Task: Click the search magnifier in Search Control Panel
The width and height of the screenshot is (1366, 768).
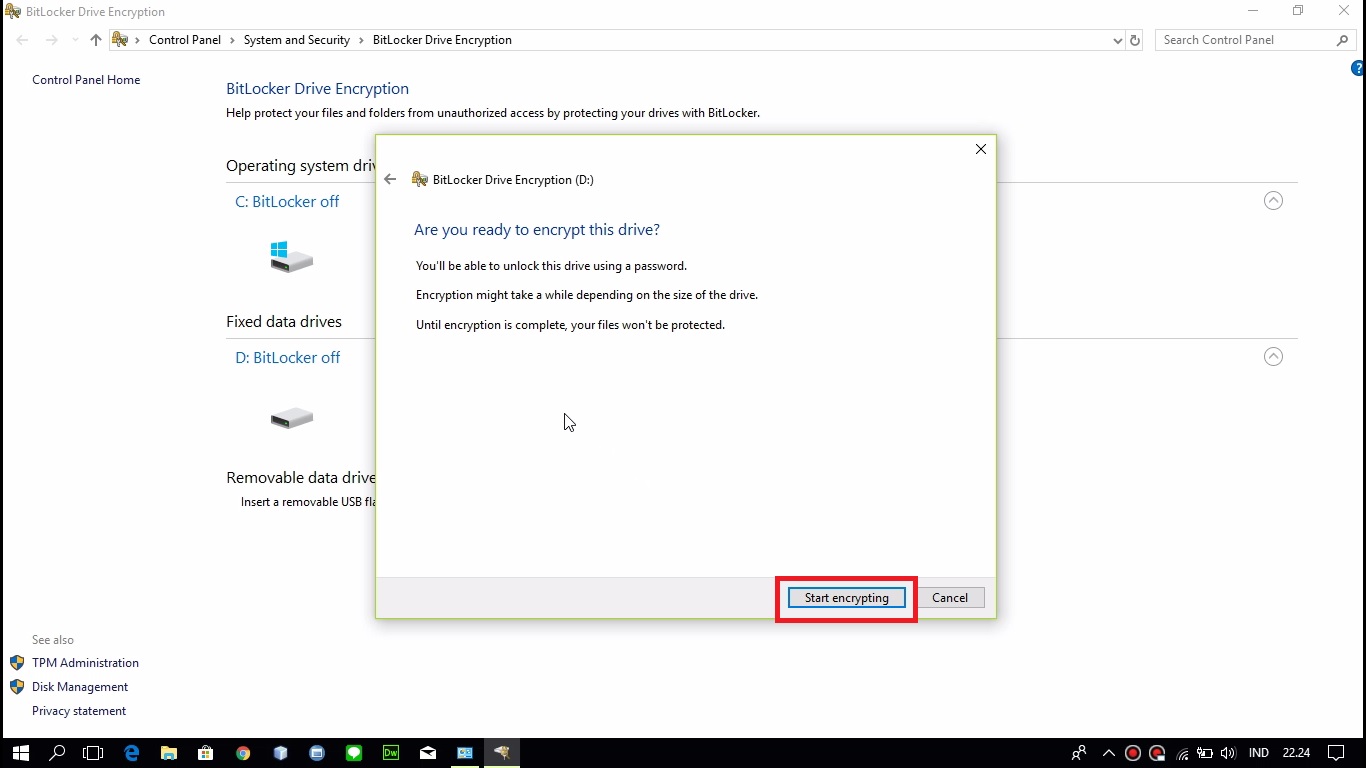Action: (1342, 40)
